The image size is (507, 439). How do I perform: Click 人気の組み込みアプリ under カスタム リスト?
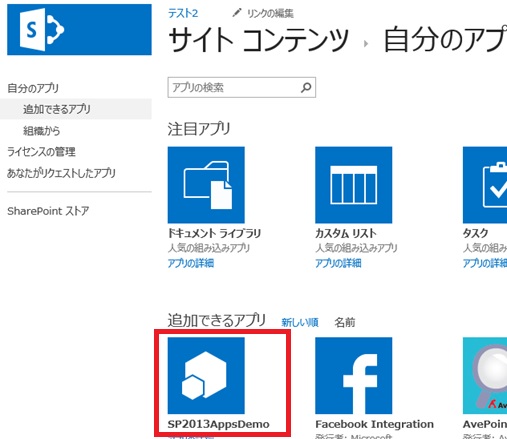[x=356, y=248]
